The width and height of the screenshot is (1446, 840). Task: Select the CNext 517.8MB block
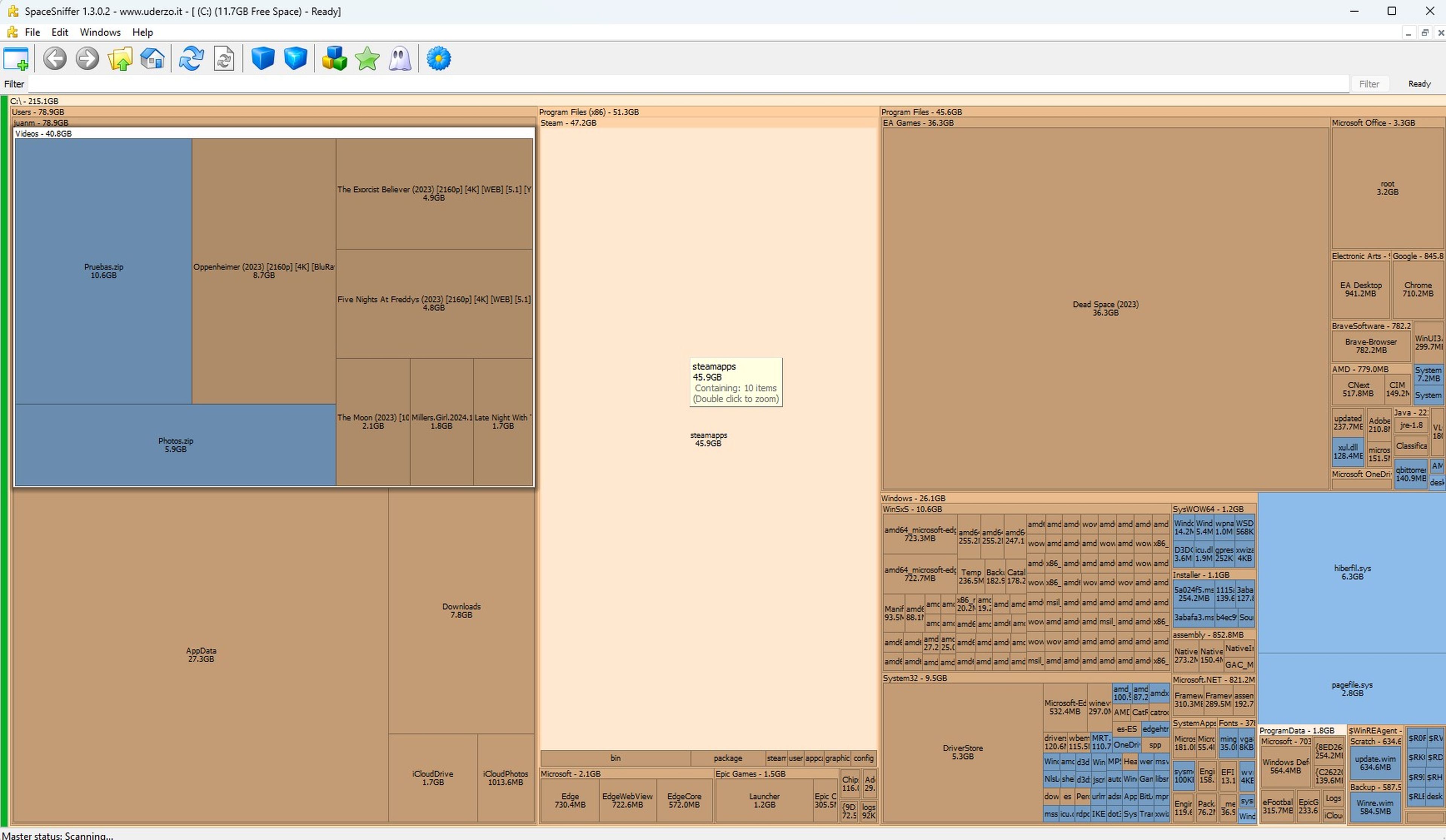point(1358,389)
